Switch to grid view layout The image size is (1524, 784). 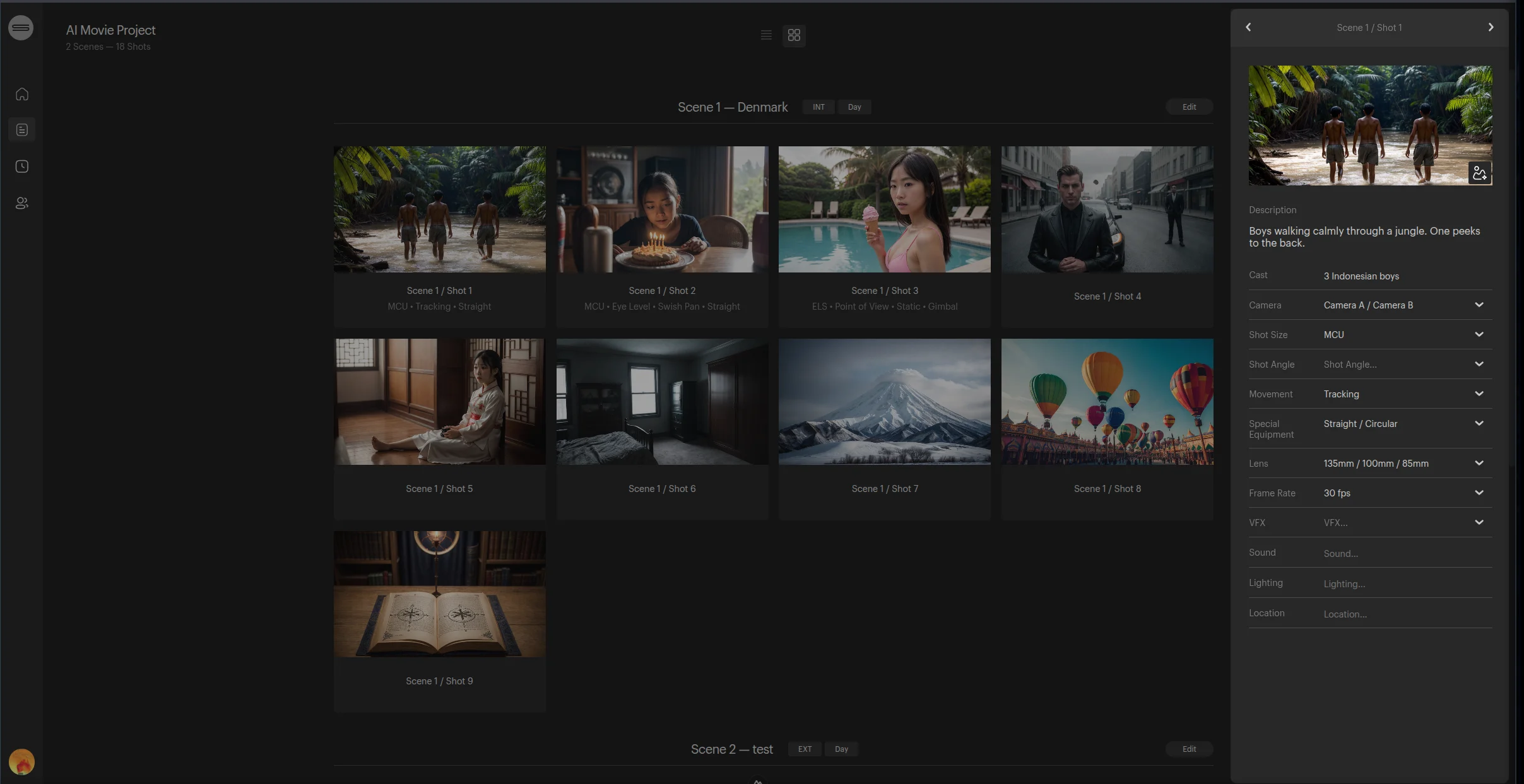point(794,35)
